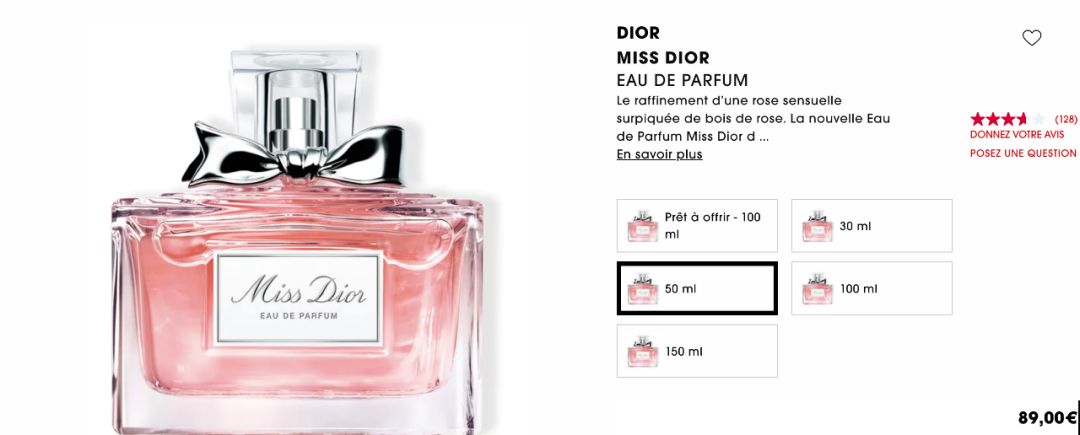Click the 89,00€ price label
The height and width of the screenshot is (435, 1080).
point(1047,417)
